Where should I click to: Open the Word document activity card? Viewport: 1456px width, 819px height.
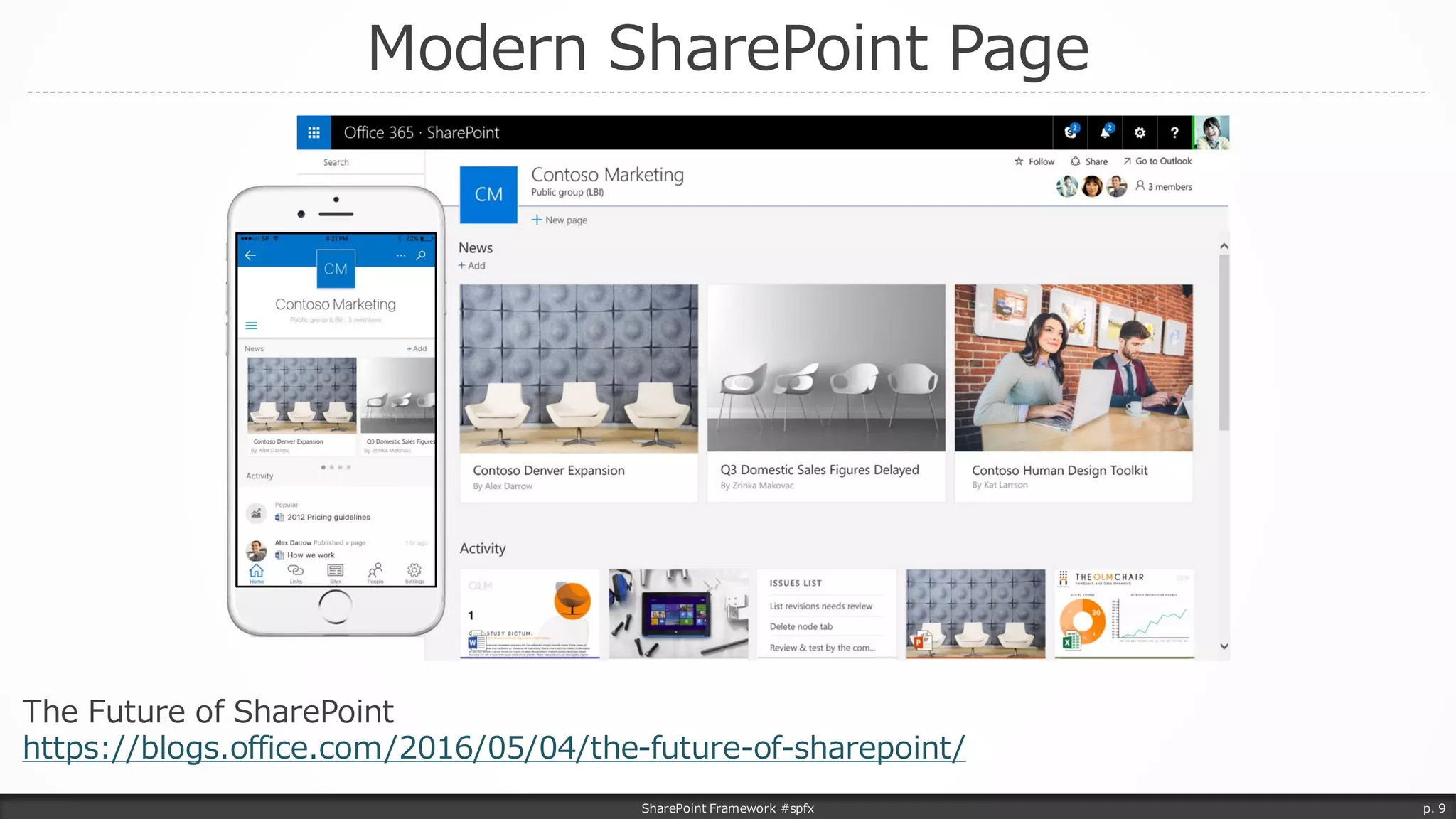point(530,614)
